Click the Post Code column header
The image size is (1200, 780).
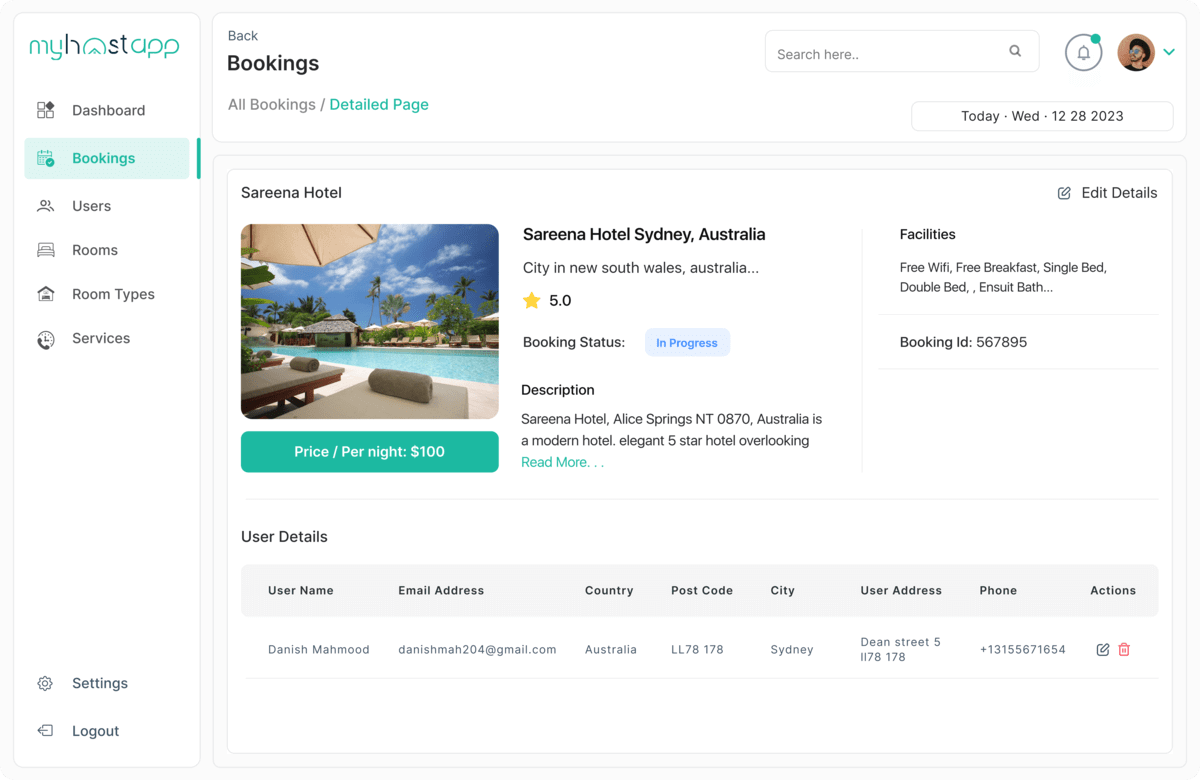702,591
